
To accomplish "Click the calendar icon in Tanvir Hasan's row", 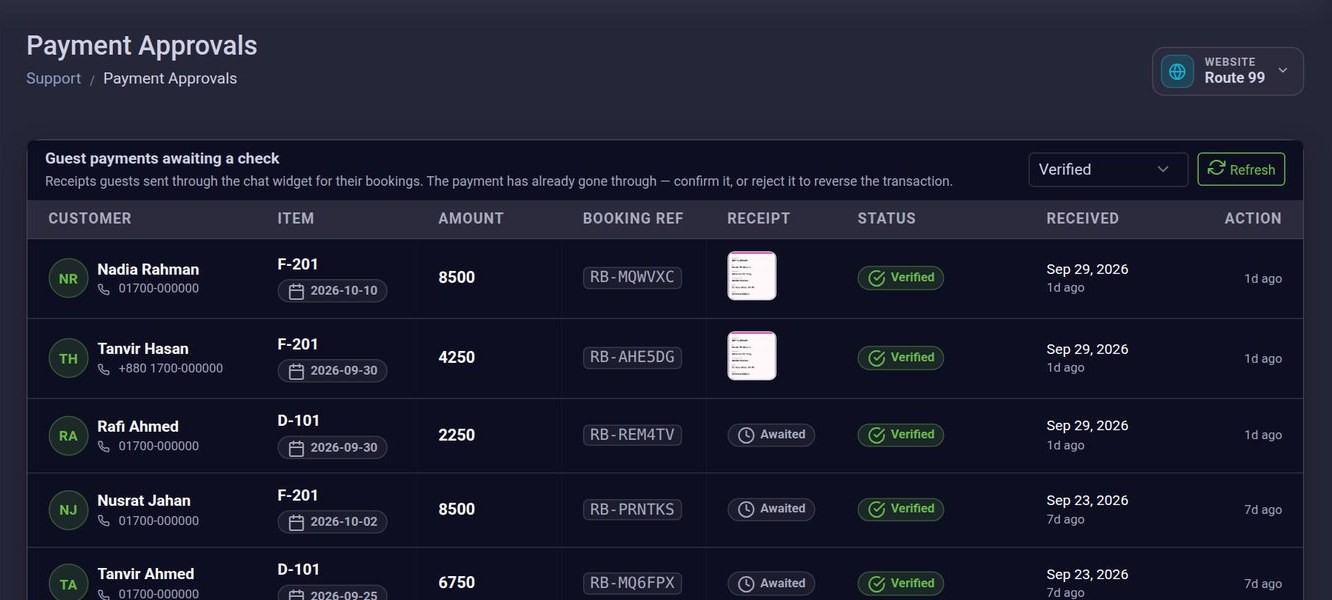I will (x=296, y=371).
